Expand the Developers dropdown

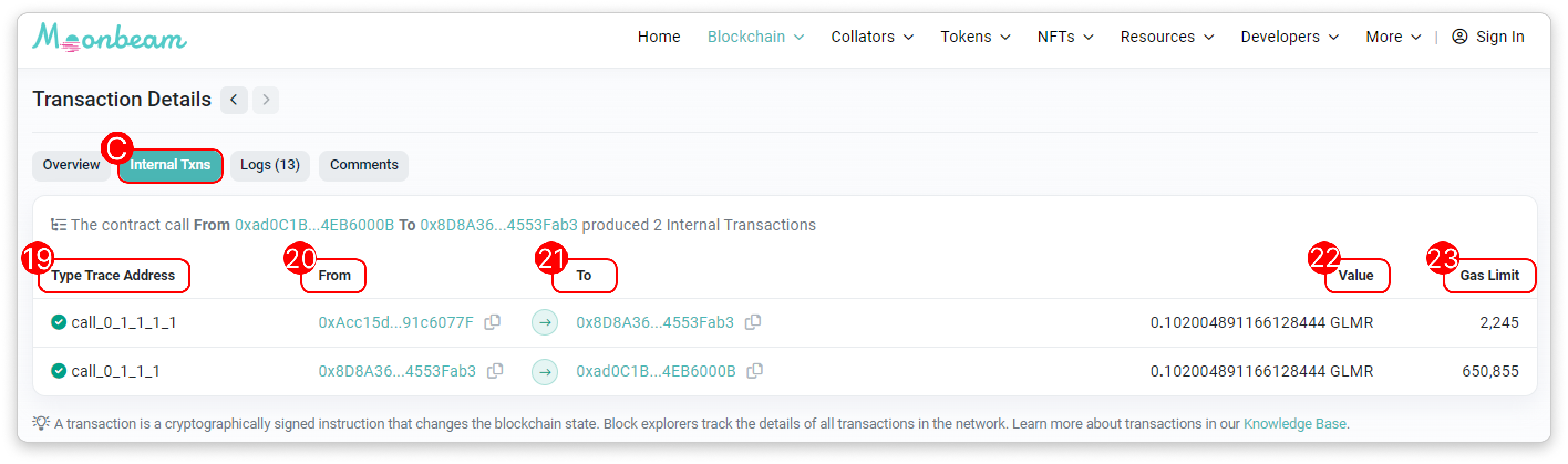1289,37
